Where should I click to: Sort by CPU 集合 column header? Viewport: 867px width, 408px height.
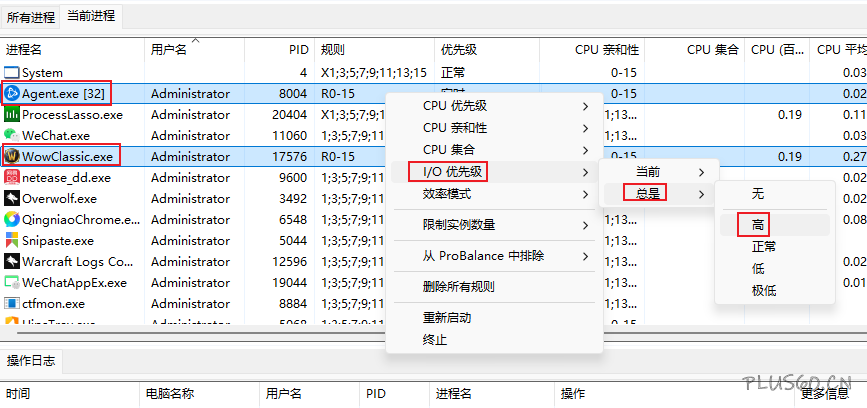point(695,50)
